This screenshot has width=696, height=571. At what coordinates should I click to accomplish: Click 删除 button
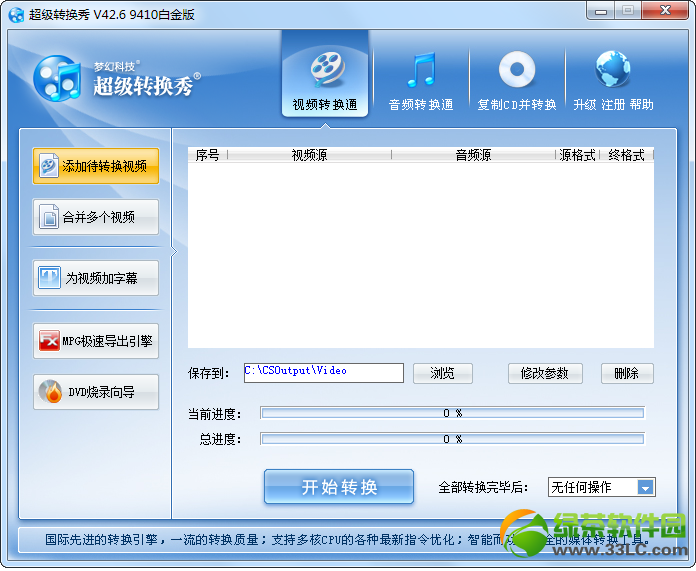627,373
